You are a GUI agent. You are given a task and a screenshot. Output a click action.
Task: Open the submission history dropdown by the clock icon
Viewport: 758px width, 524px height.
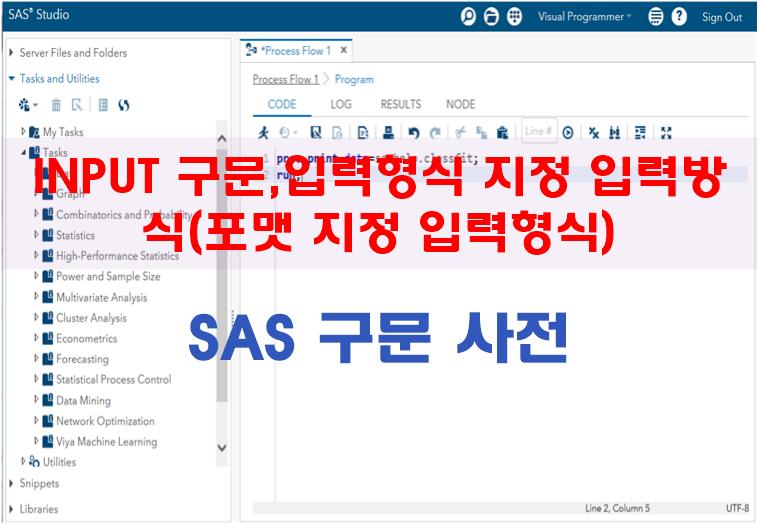[x=289, y=132]
